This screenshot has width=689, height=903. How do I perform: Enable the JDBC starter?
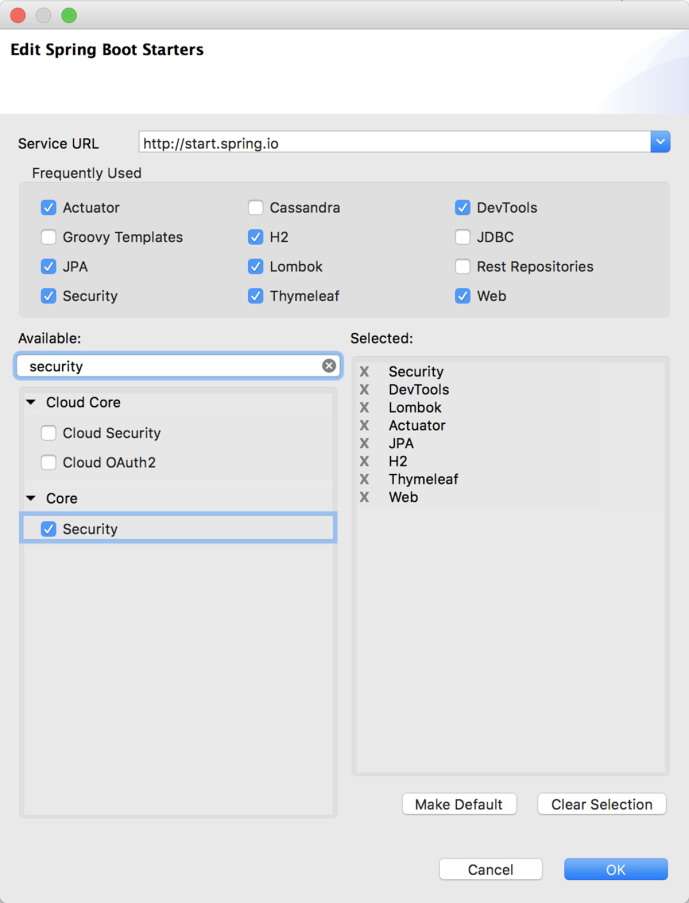(462, 237)
